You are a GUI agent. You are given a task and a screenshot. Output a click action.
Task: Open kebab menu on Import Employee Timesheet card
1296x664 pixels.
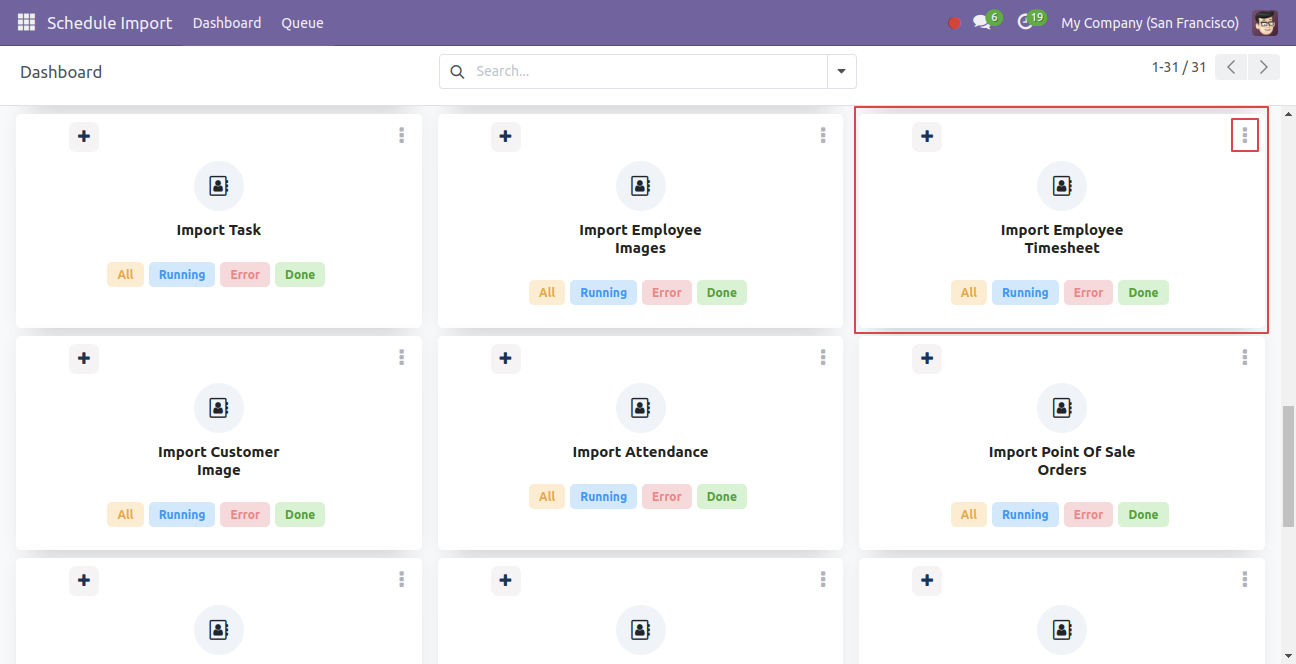[1245, 135]
